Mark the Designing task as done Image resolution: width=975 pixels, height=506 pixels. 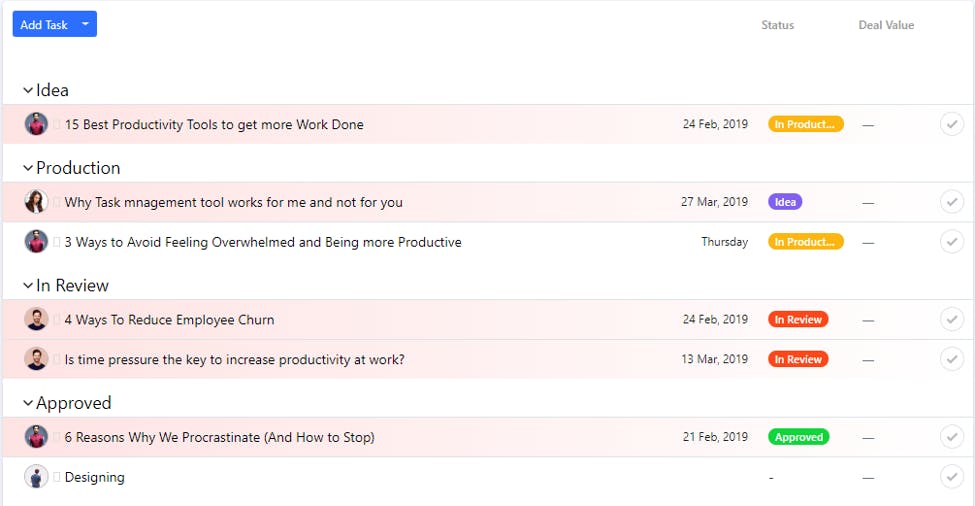coord(952,477)
